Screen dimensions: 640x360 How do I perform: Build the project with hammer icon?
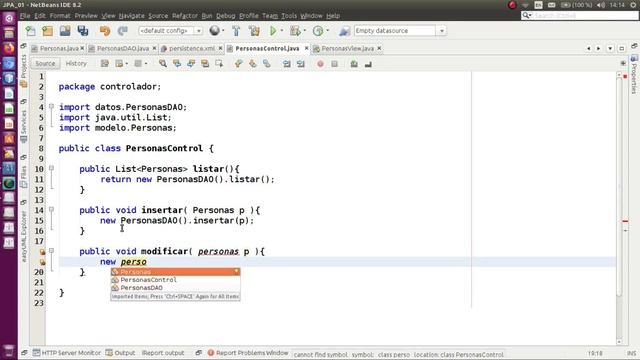coord(236,31)
